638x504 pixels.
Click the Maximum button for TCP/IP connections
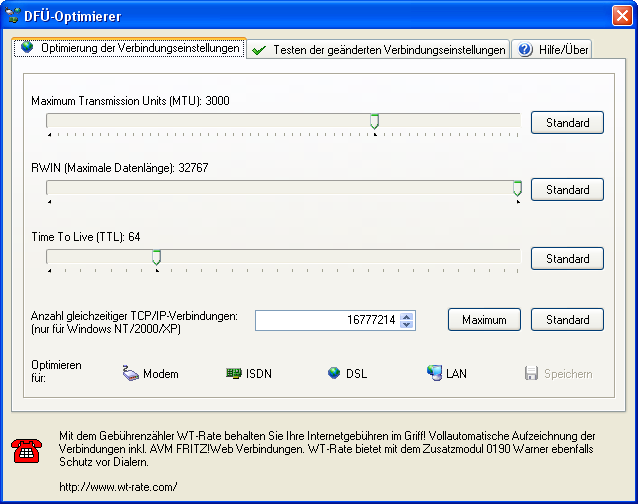484,320
